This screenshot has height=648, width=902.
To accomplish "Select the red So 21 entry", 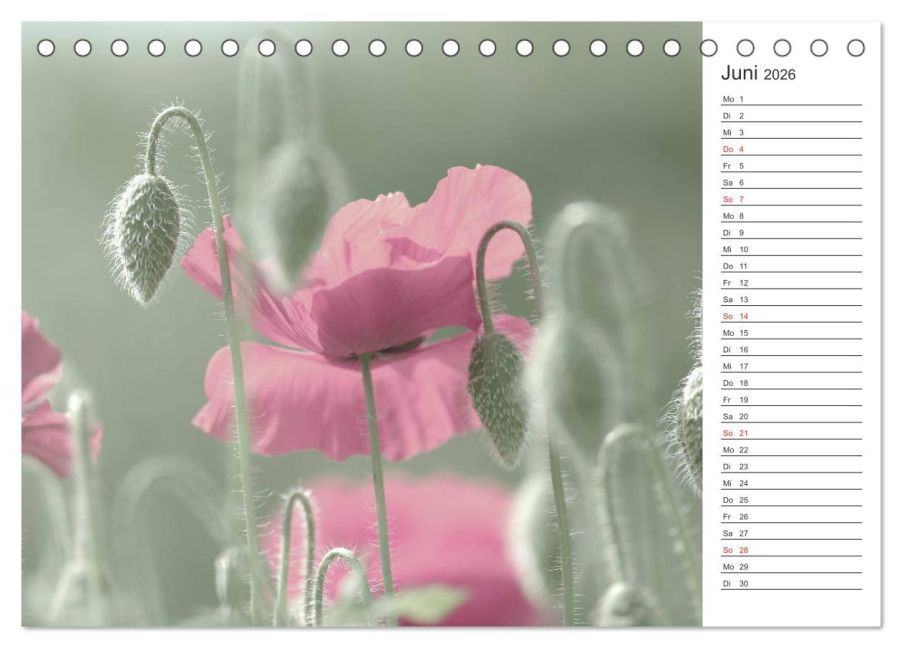I will click(792, 433).
